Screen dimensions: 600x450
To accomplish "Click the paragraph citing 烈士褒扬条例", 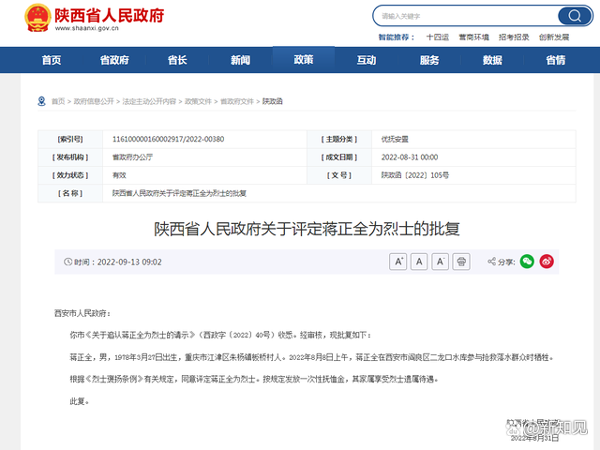I will (x=254, y=379).
